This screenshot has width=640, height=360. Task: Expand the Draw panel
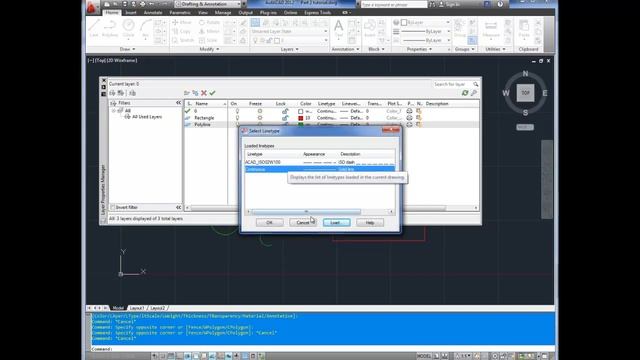[x=127, y=49]
